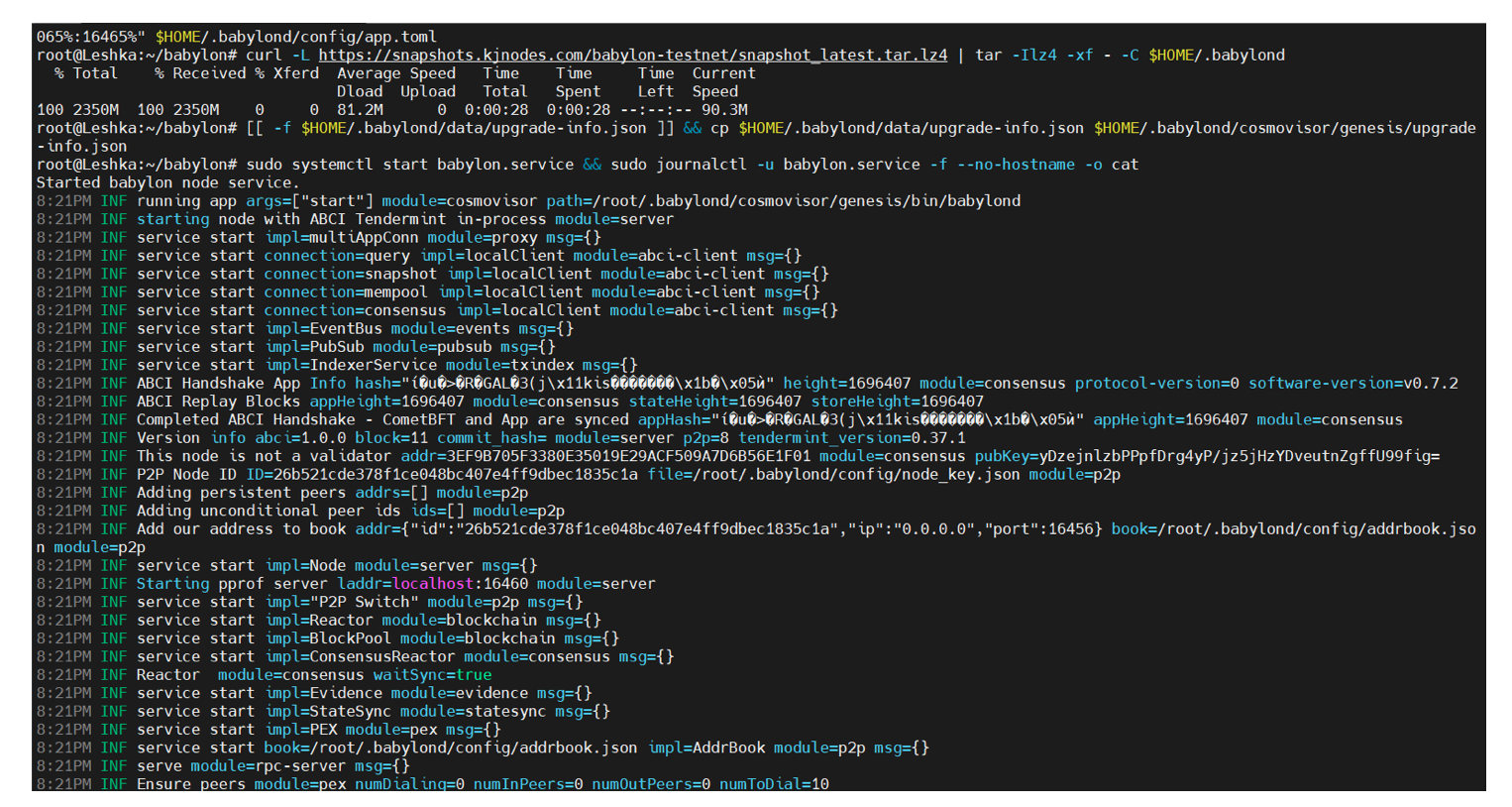Click the download progress '100 2350M' row

coord(392,110)
